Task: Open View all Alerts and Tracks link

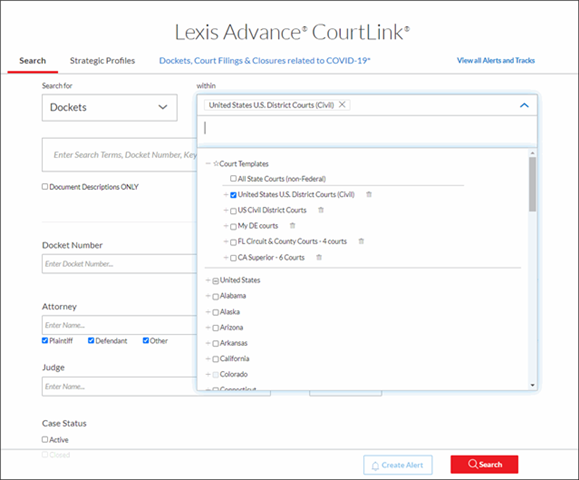Action: [496, 60]
